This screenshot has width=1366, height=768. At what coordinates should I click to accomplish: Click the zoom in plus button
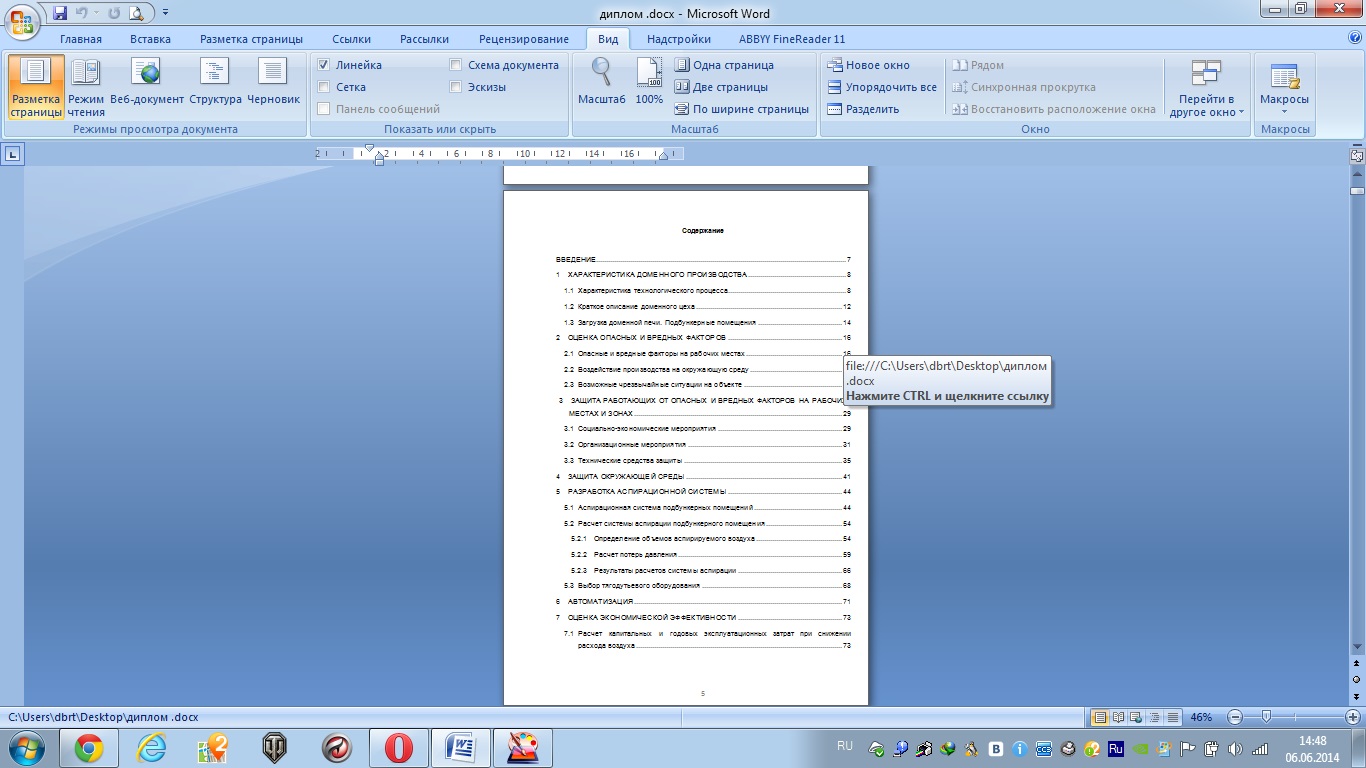pyautogui.click(x=1353, y=717)
